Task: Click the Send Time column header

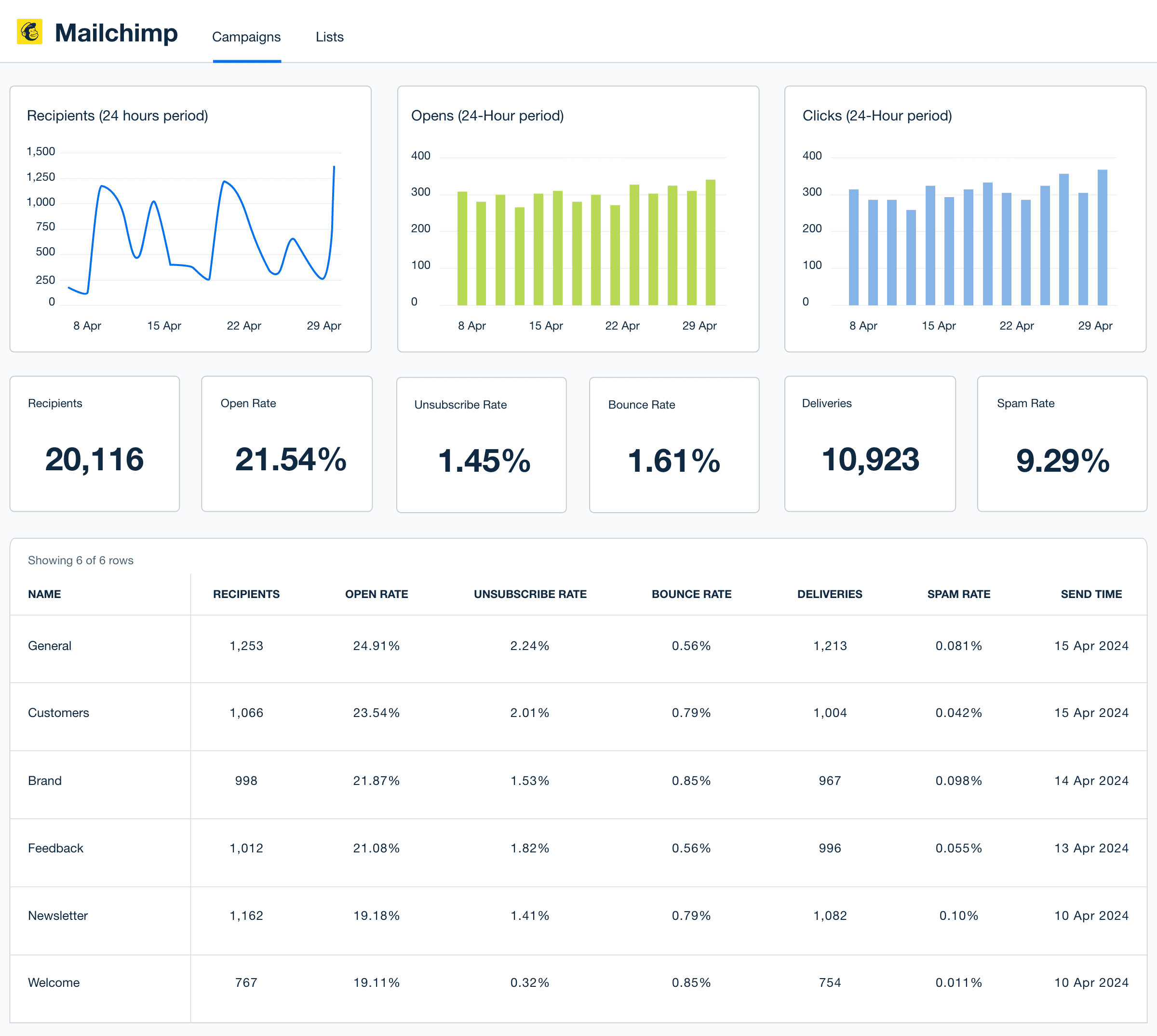Action: [1090, 594]
